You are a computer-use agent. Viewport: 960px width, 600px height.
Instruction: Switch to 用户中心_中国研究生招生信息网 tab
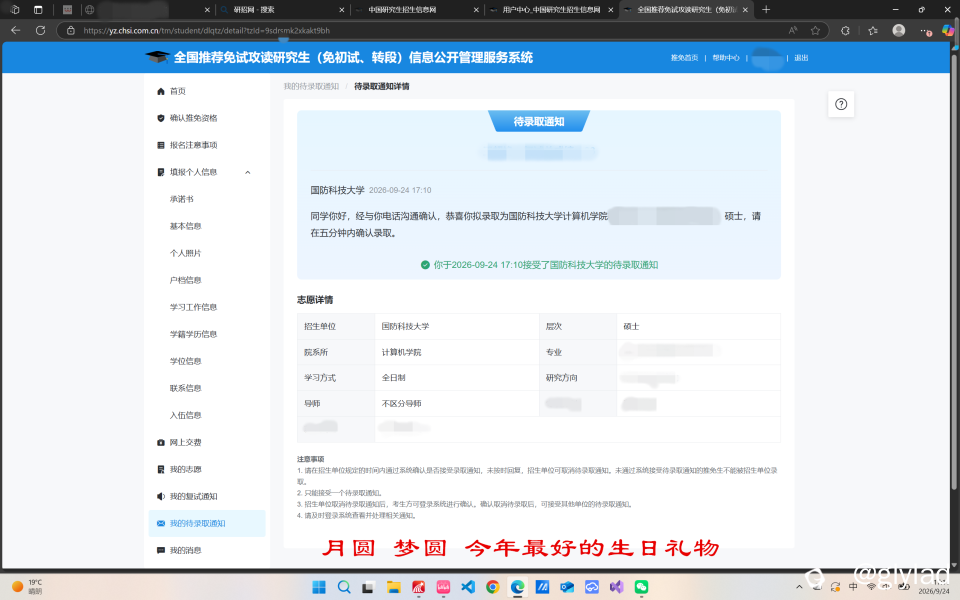tap(551, 10)
